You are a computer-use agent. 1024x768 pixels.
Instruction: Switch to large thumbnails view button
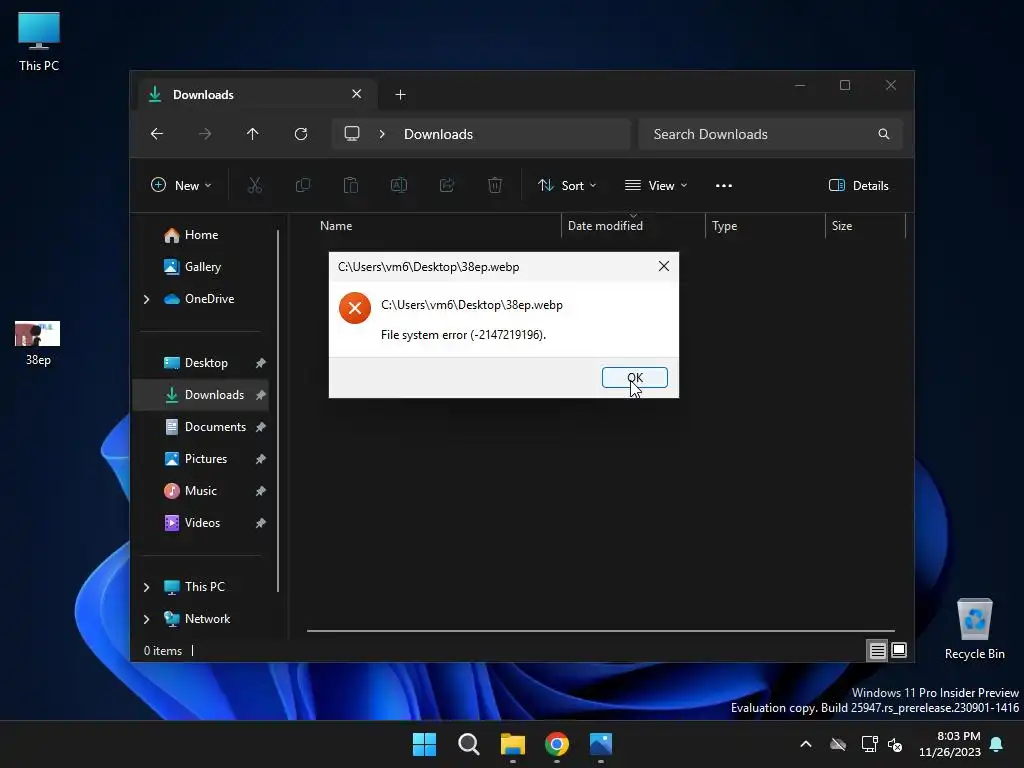click(x=899, y=650)
